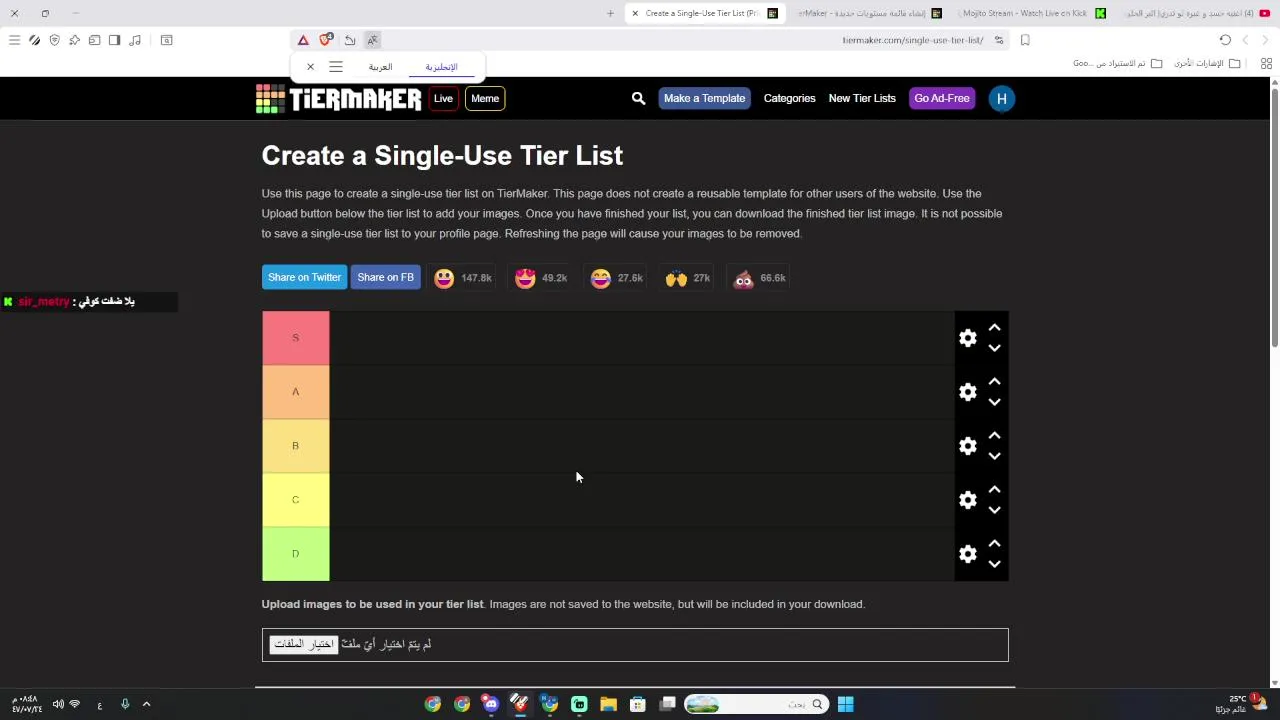Open settings gear for the S tier

967,338
